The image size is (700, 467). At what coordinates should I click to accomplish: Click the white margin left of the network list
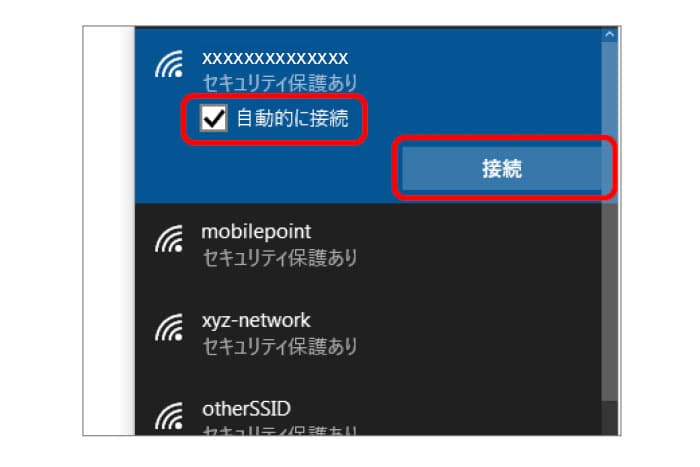click(109, 230)
